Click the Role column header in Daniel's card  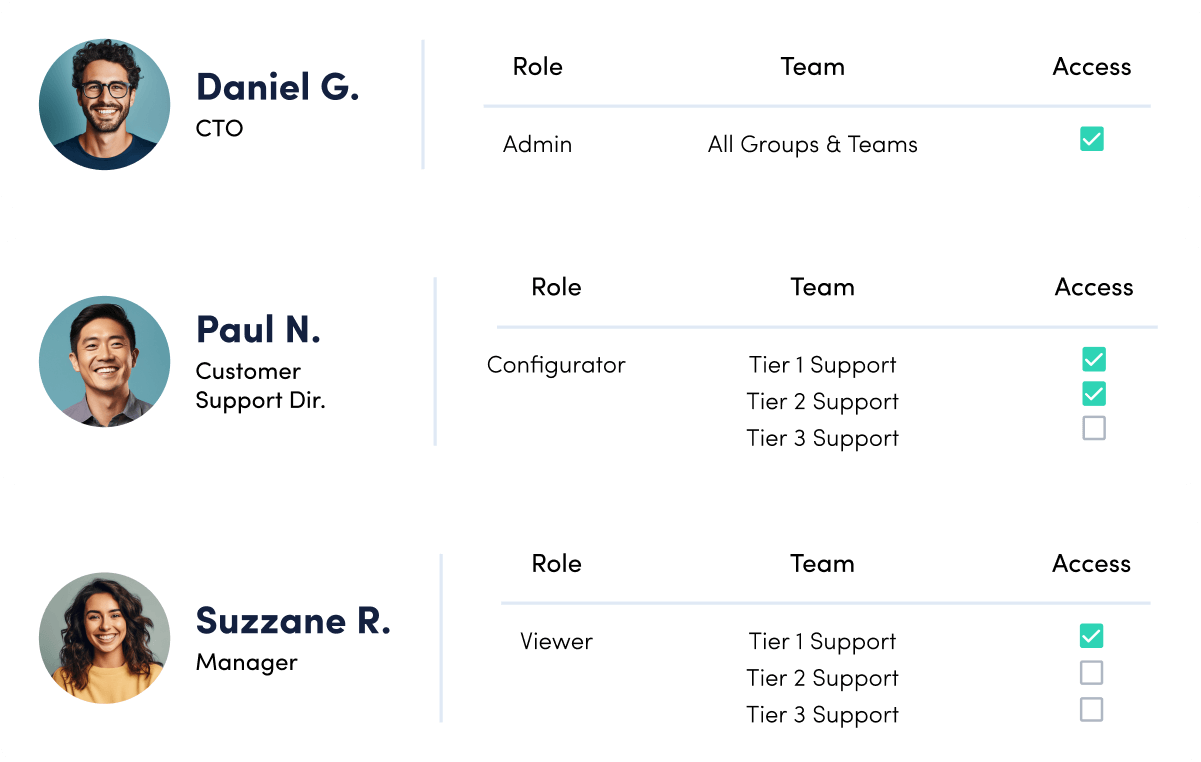[538, 67]
